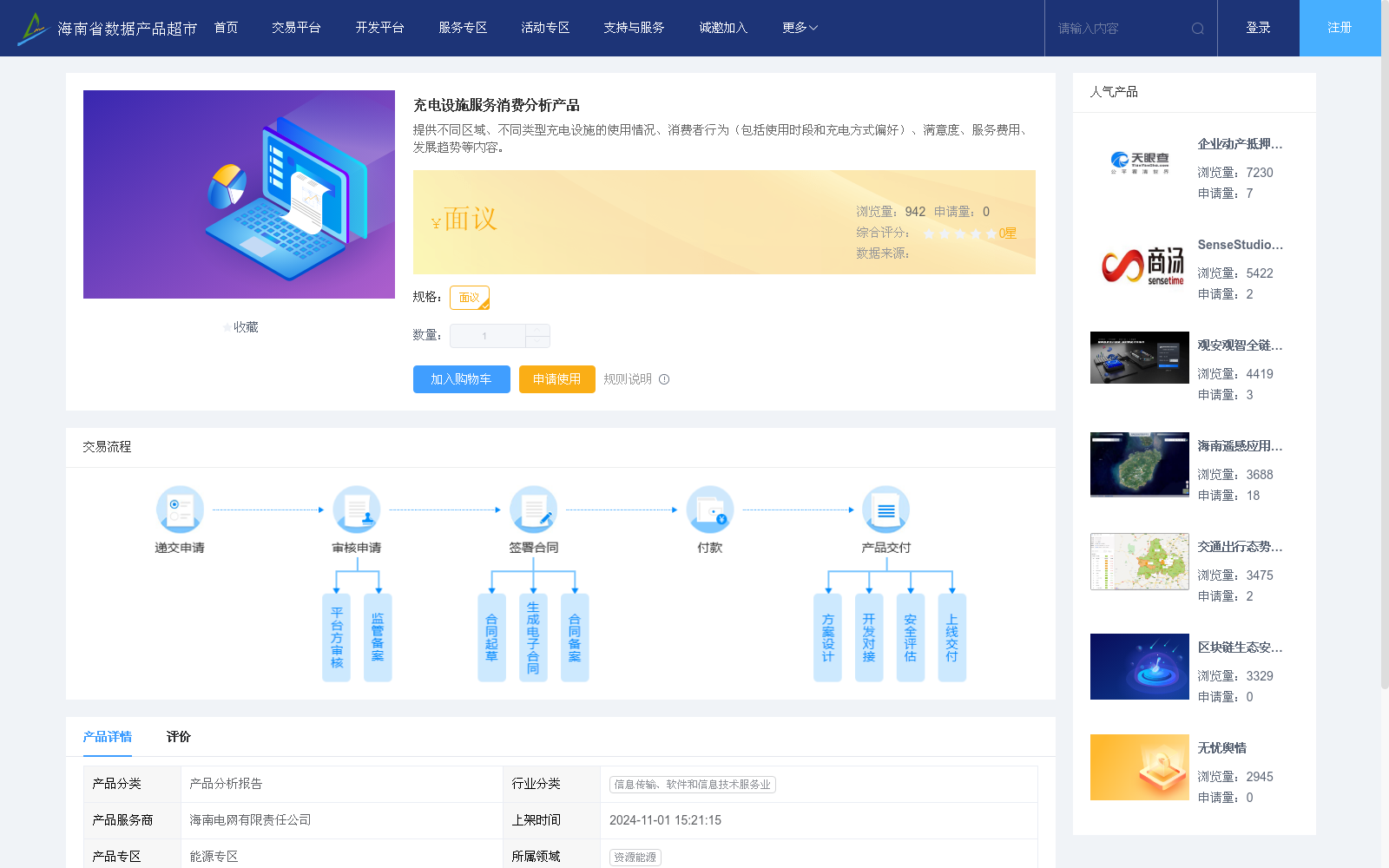Click 开发对接 sub-step box
1389x868 pixels.
tap(869, 638)
